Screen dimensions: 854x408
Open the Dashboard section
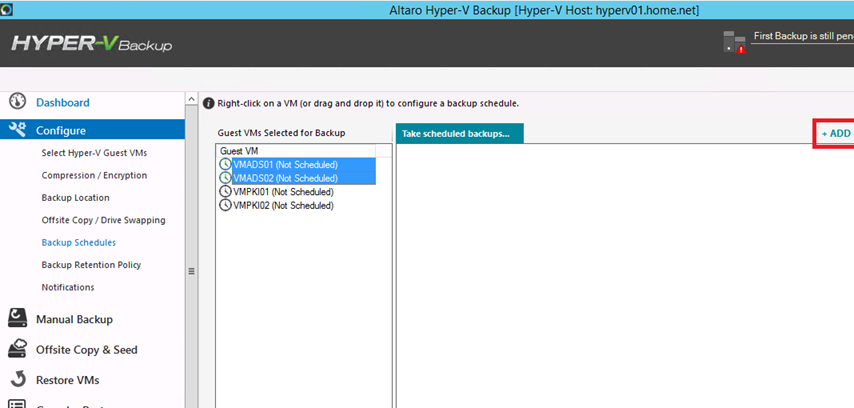[63, 102]
